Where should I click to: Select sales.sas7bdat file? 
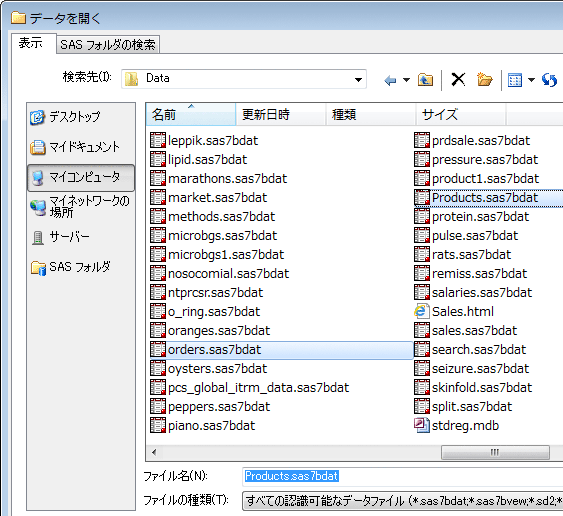(x=466, y=331)
